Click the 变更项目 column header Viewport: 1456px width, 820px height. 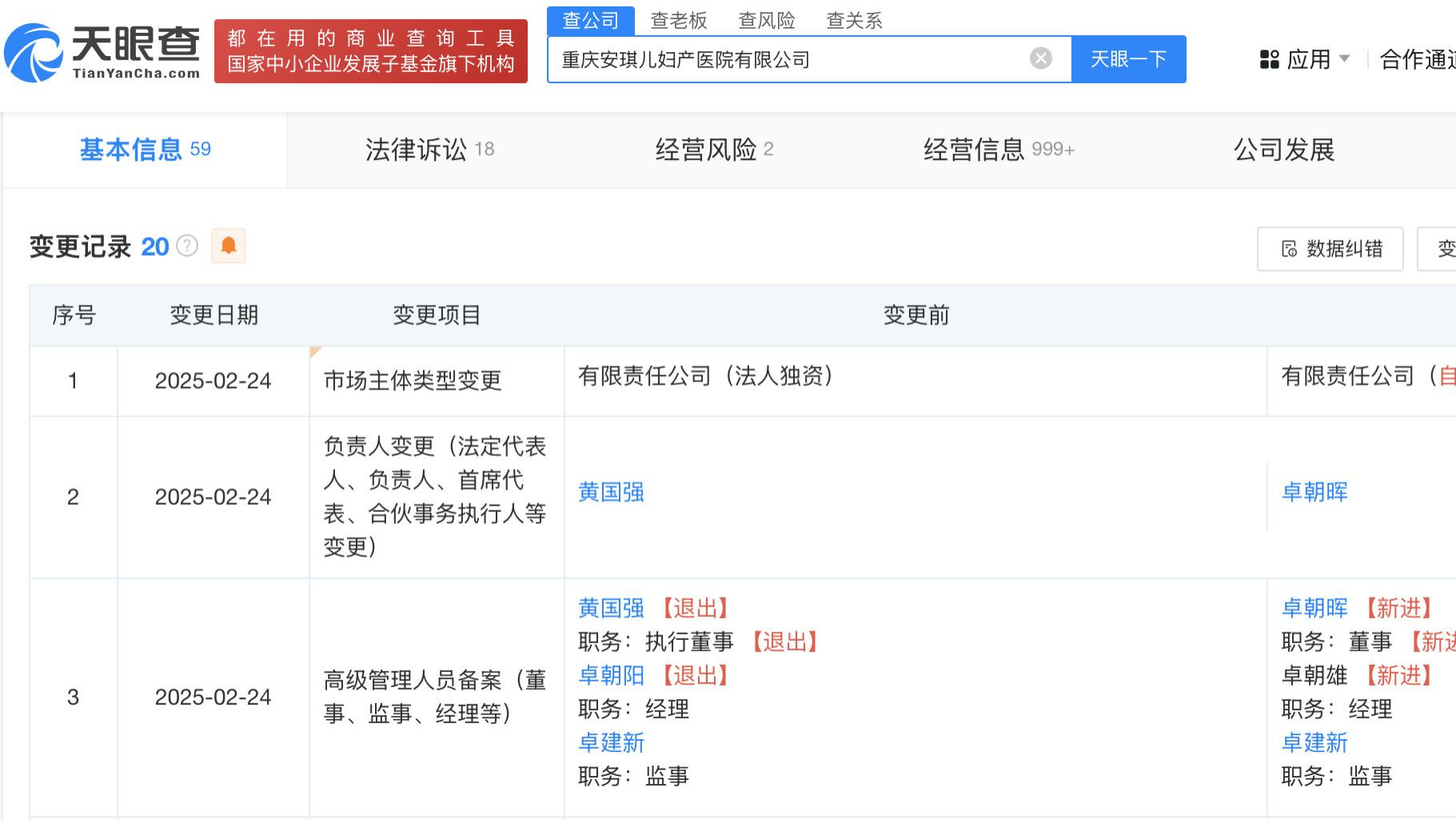click(437, 315)
